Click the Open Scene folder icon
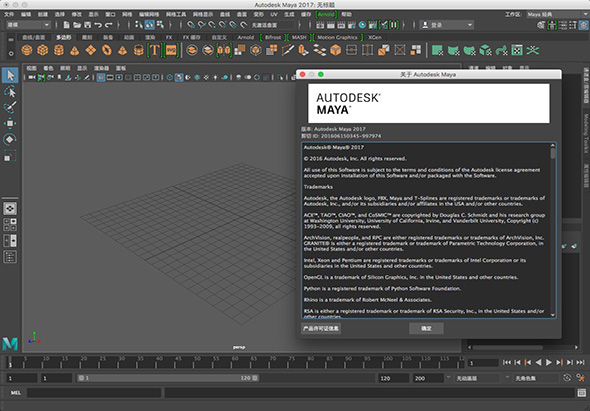Screen dimensions: 590x411 [77, 25]
